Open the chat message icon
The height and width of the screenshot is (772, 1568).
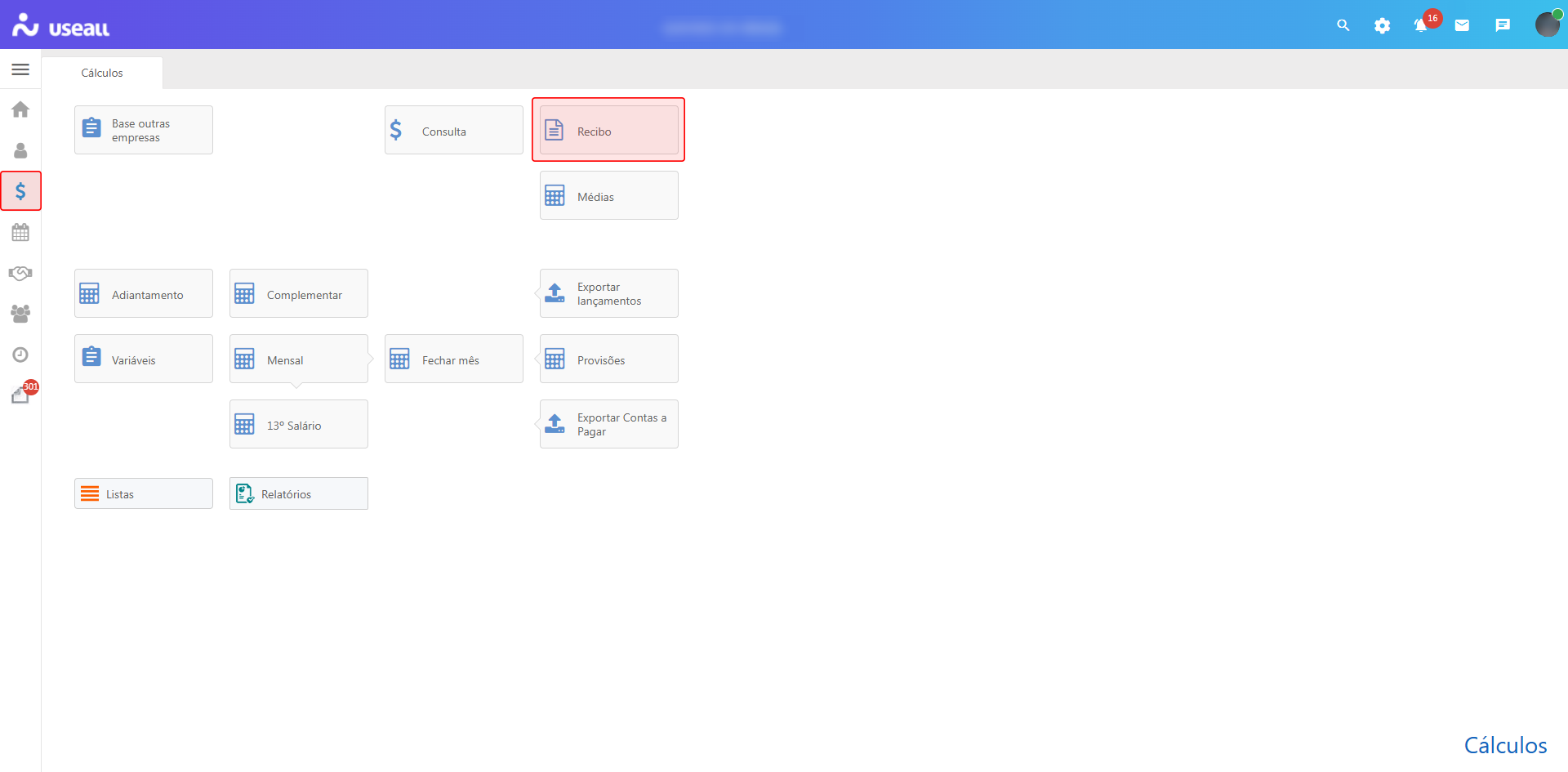(1503, 25)
